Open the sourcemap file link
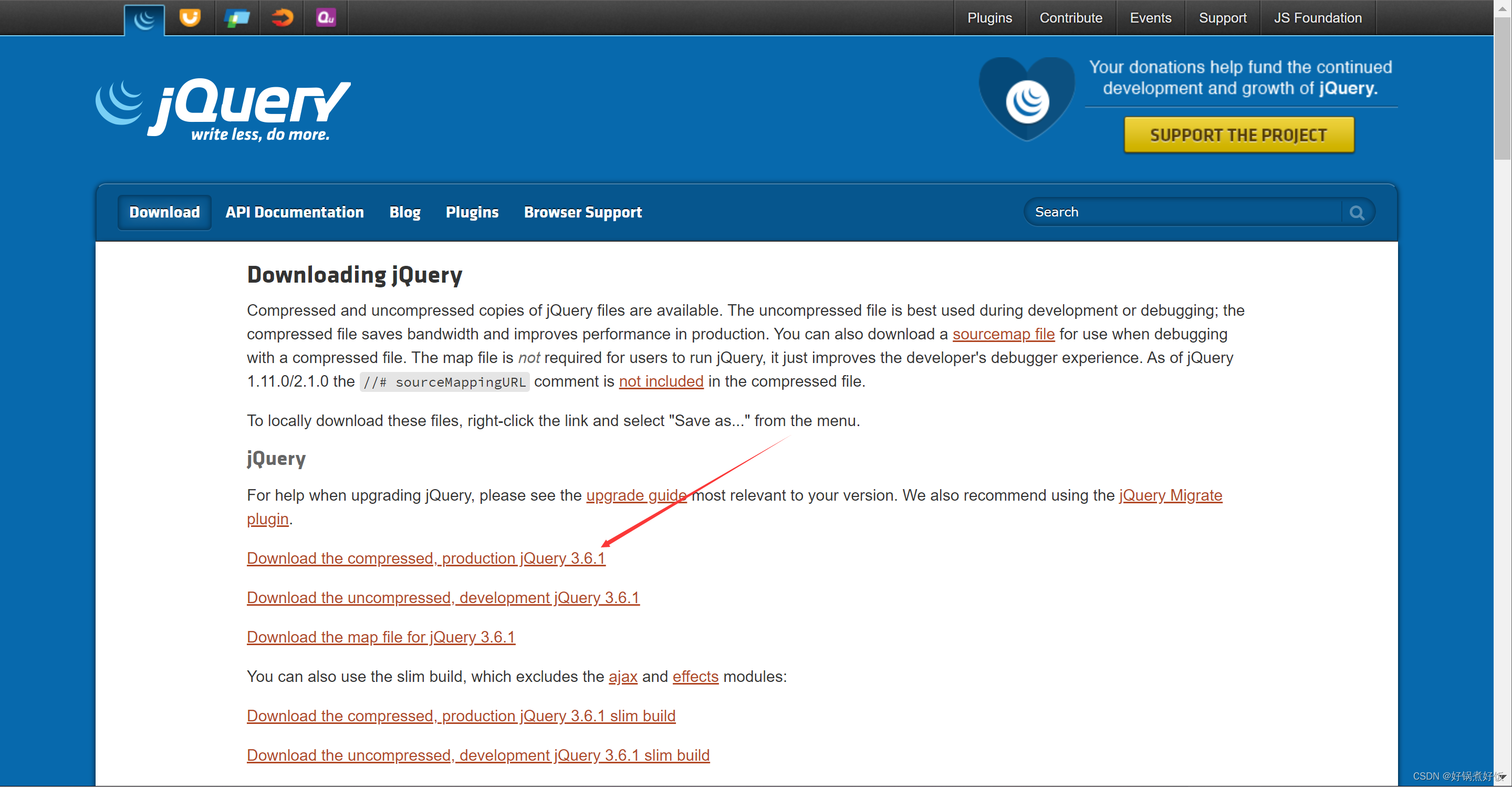 pyautogui.click(x=1003, y=334)
